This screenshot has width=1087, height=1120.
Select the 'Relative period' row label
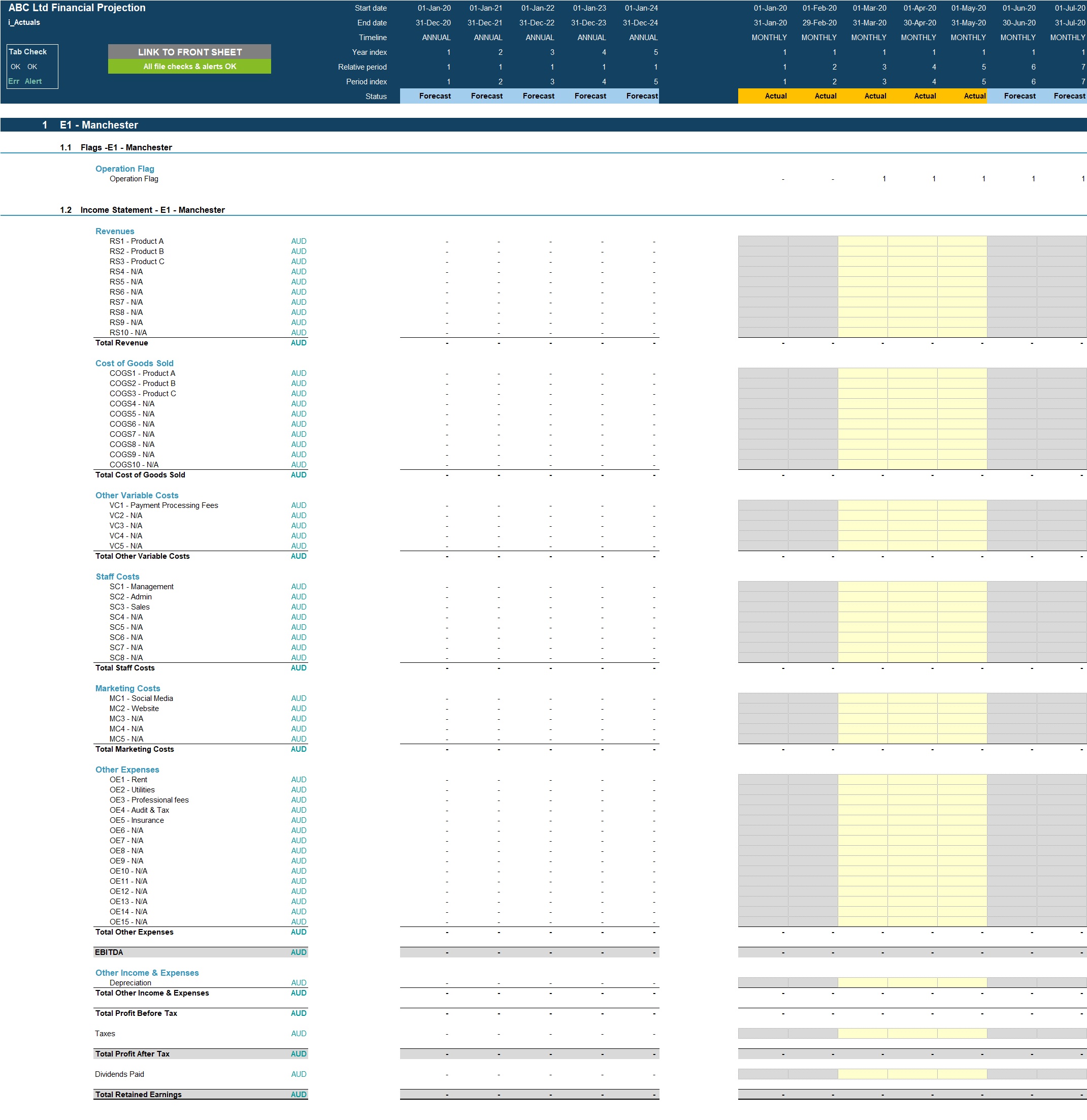click(362, 67)
